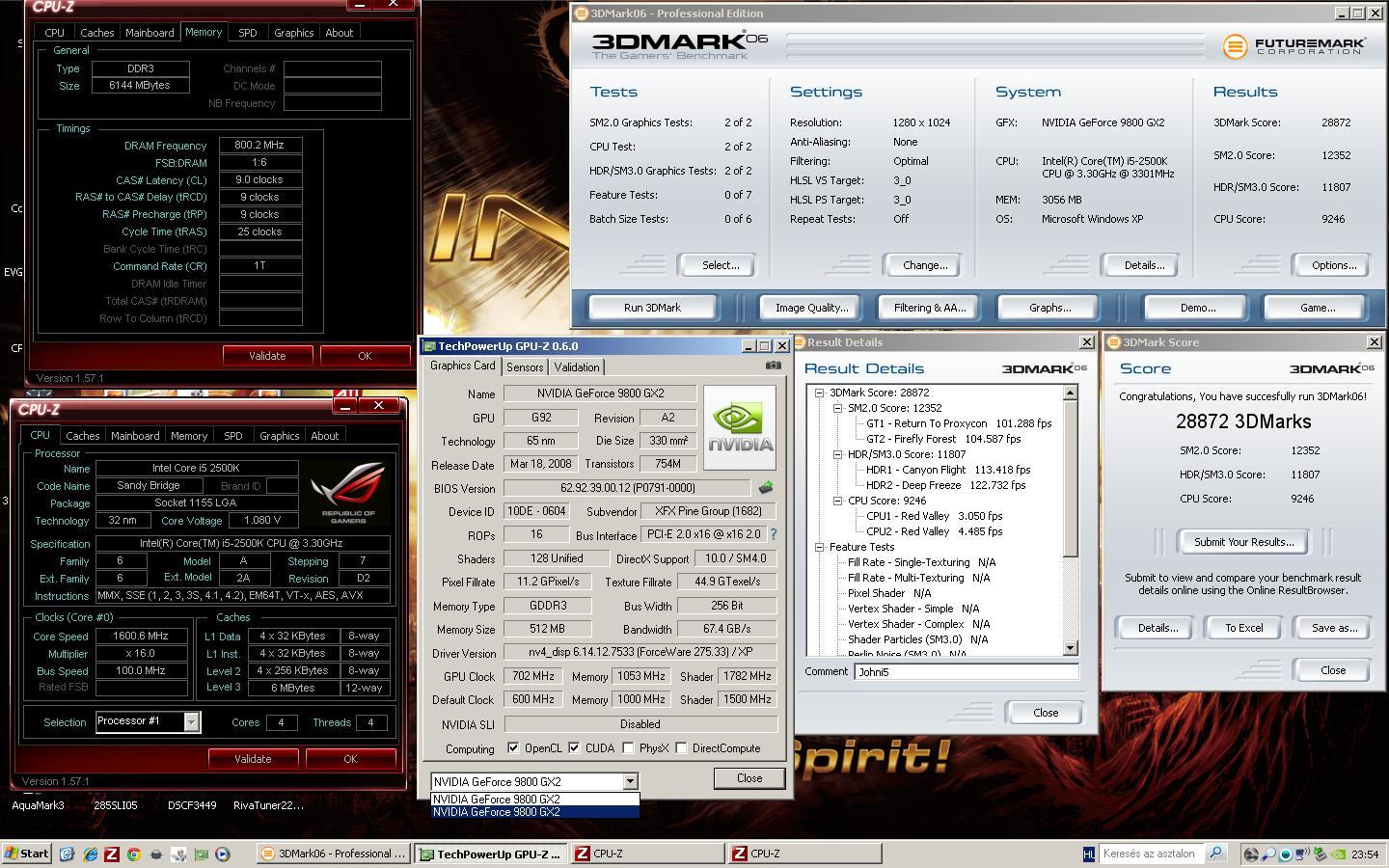Click the Comment field containing Johni5
Image resolution: width=1389 pixels, height=868 pixels.
966,672
